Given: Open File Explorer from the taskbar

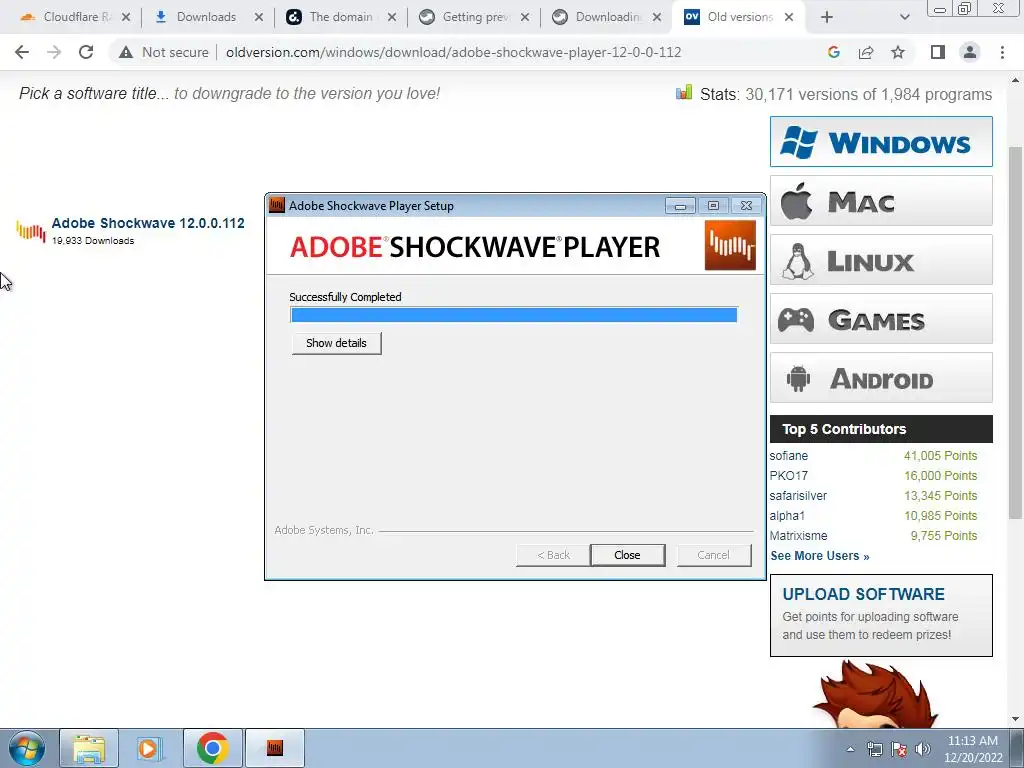Looking at the screenshot, I should point(89,748).
